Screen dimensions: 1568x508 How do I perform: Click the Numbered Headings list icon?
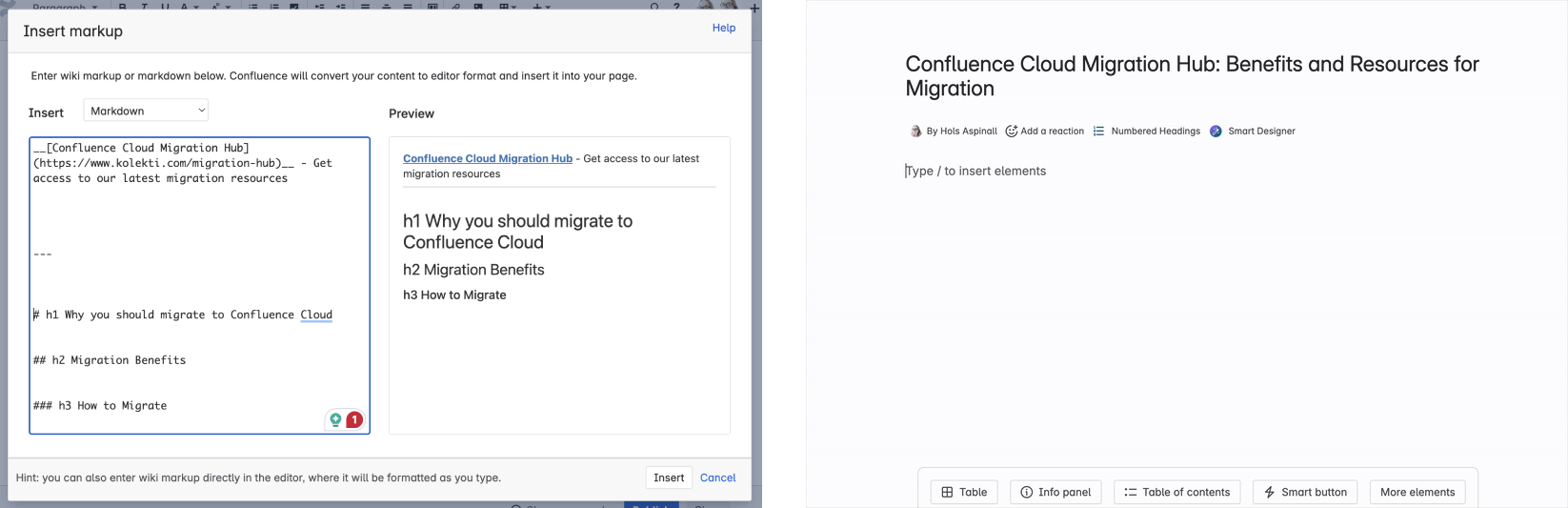point(1098,132)
